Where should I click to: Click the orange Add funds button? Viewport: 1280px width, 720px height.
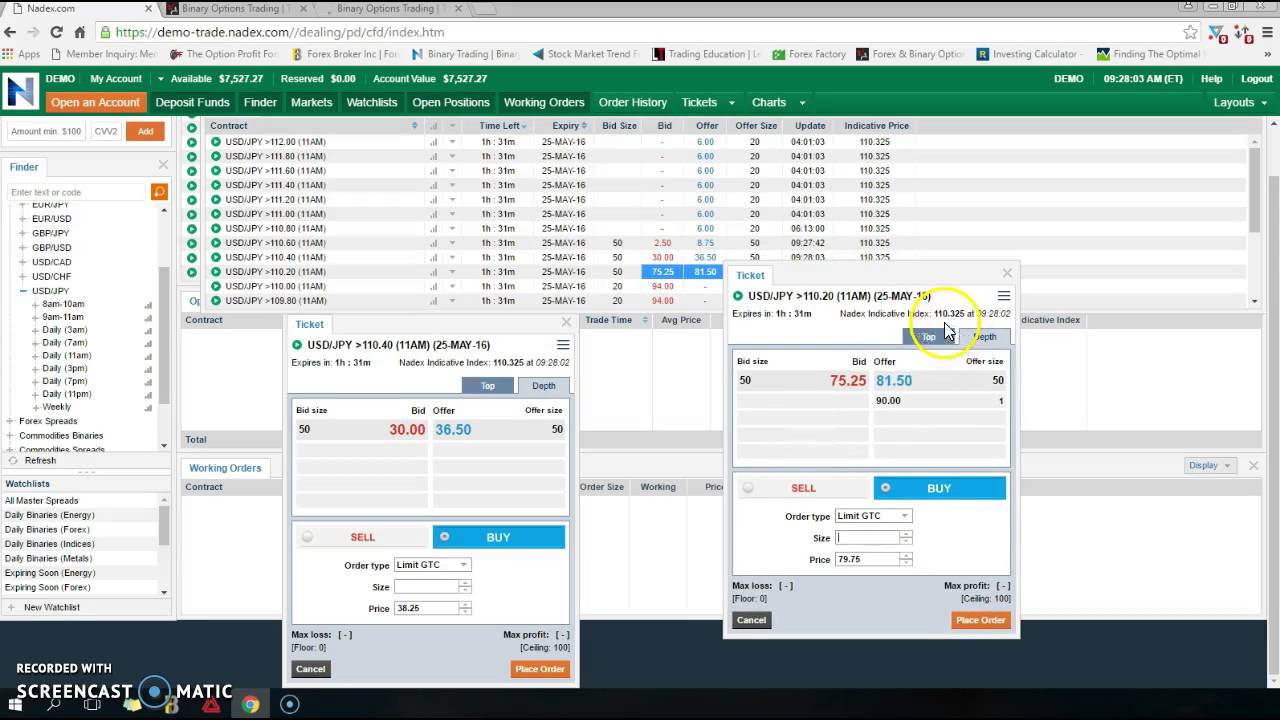(x=145, y=131)
